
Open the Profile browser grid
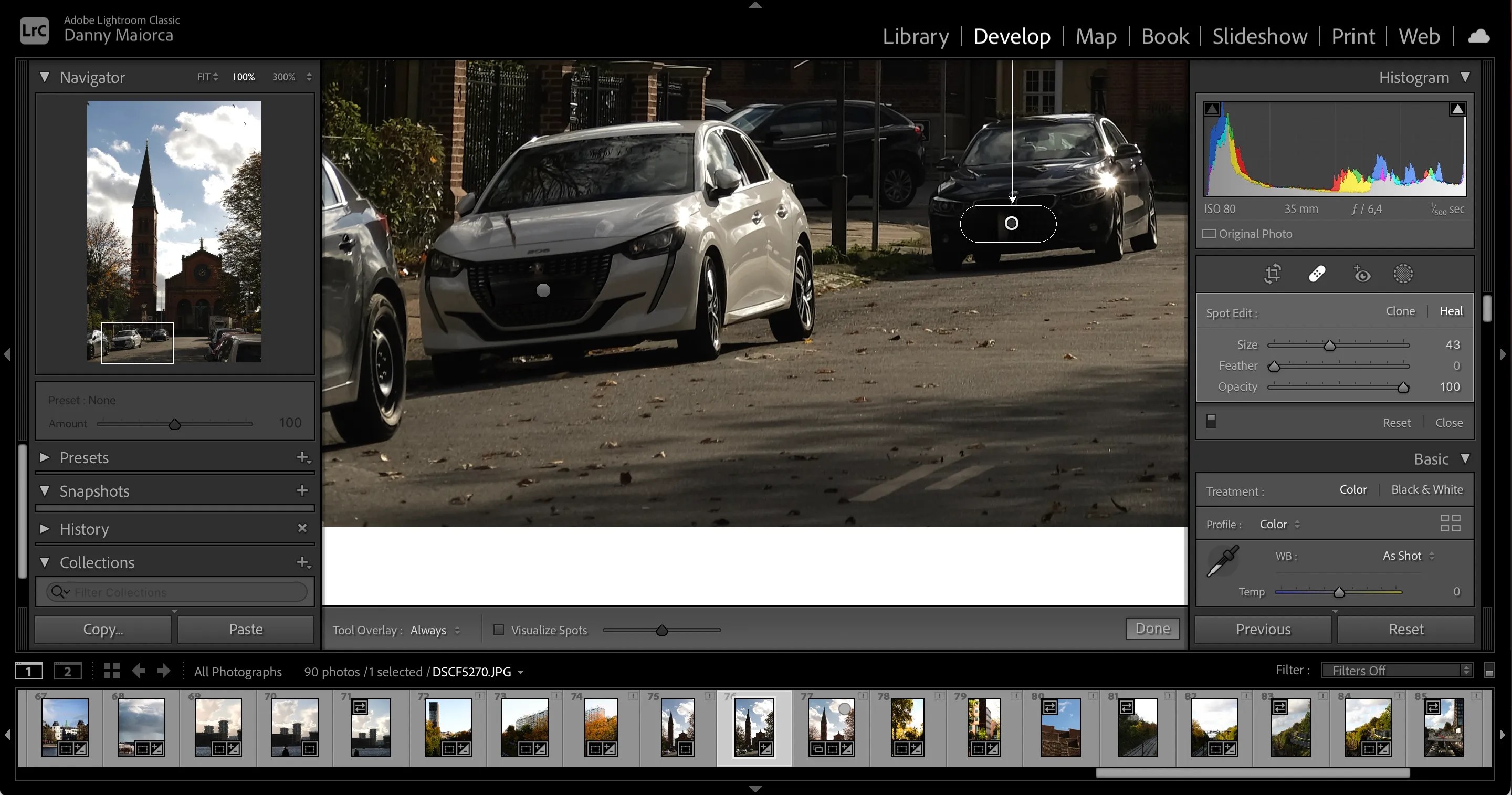(1452, 522)
